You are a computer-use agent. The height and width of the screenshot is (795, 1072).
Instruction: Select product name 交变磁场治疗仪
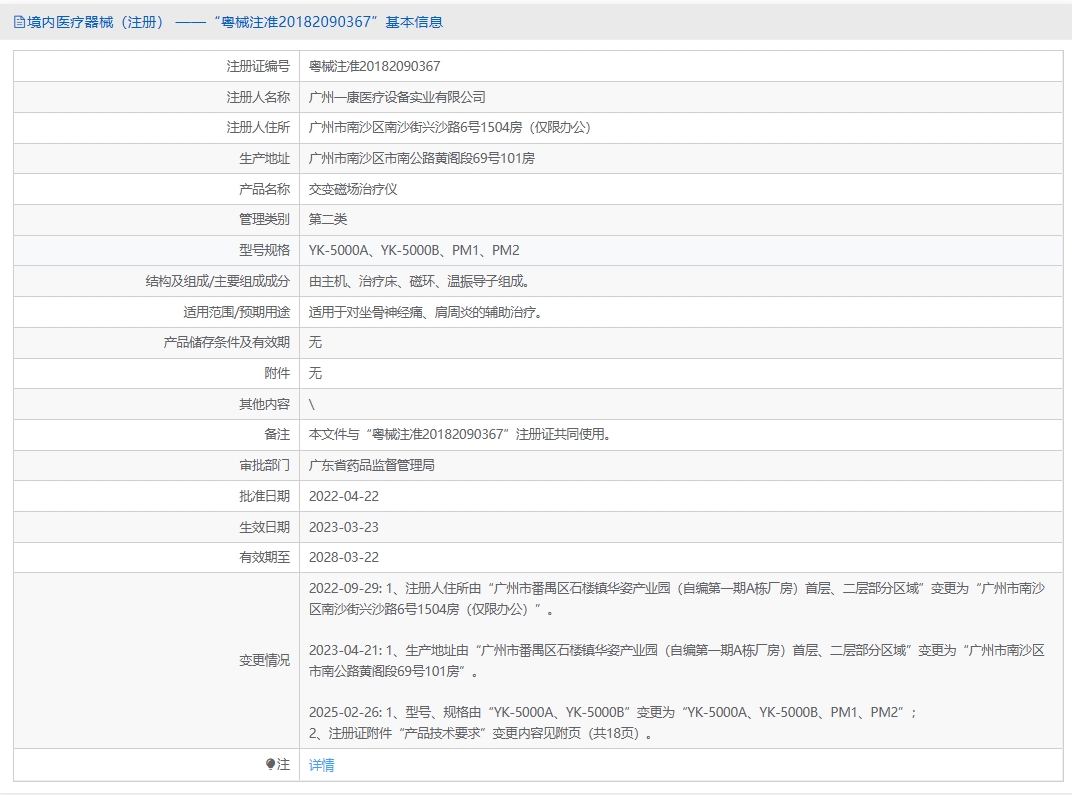tap(353, 189)
